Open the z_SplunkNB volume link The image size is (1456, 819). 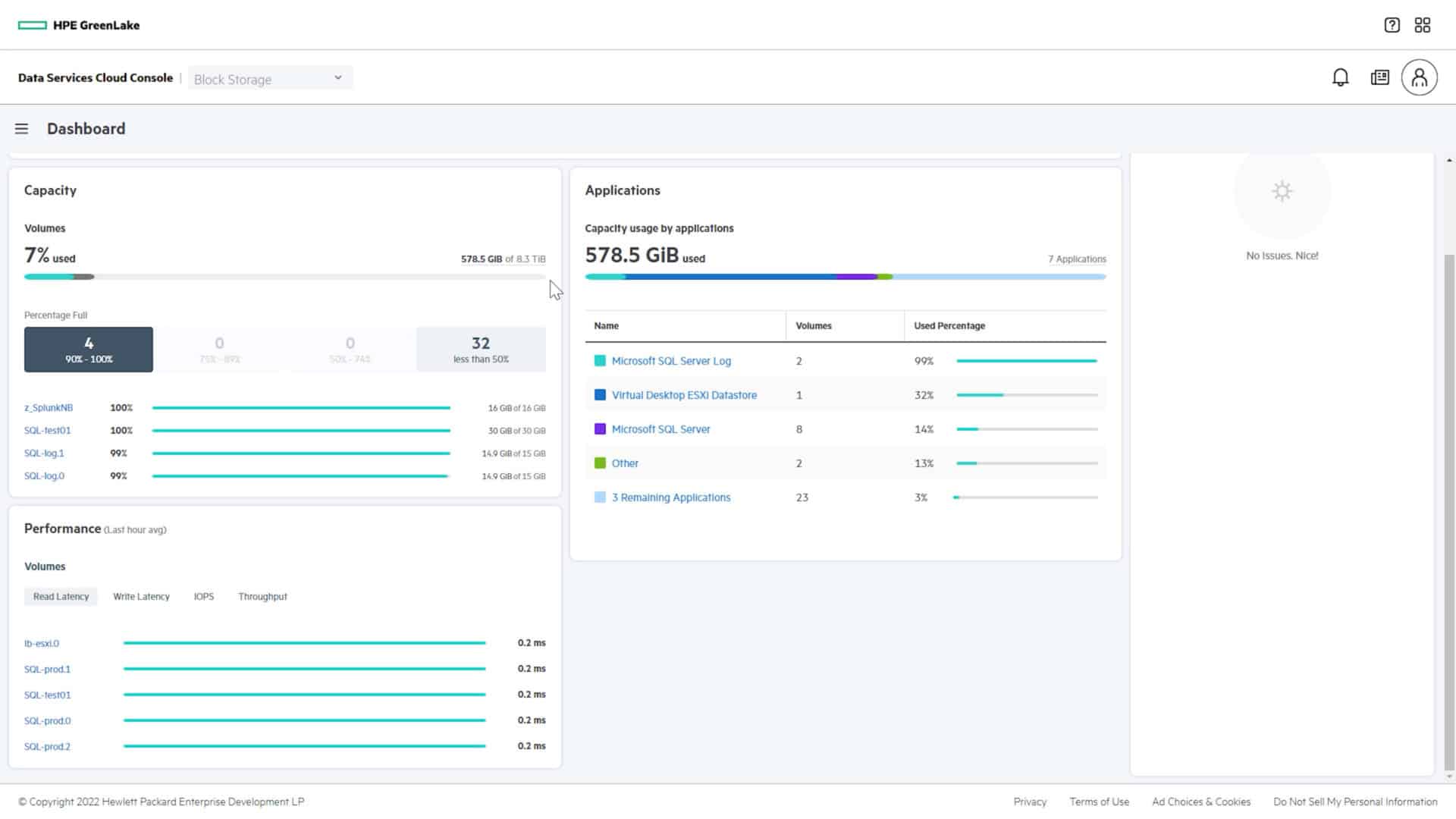[x=49, y=408]
